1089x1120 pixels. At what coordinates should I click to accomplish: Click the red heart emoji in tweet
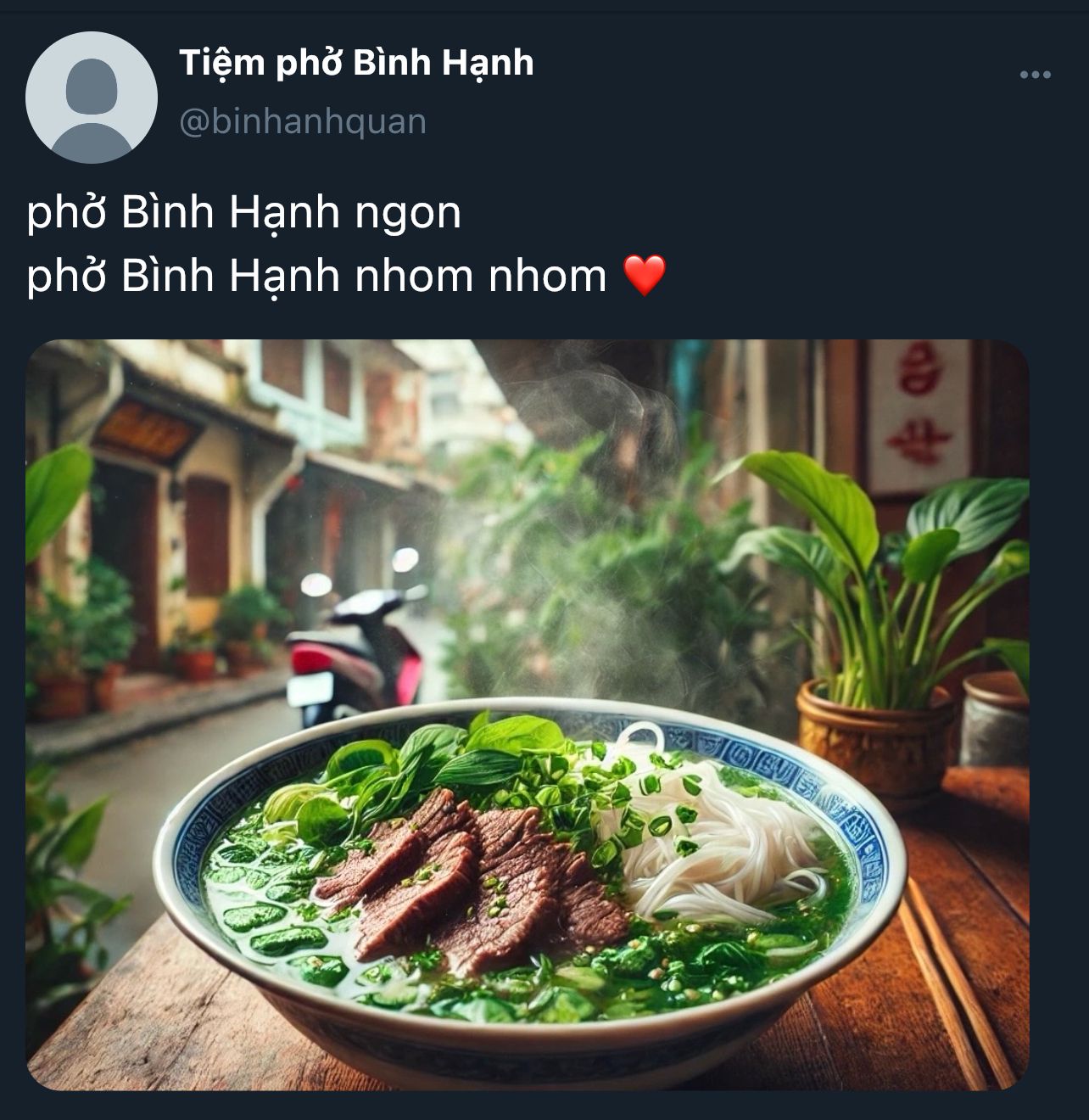point(645,276)
